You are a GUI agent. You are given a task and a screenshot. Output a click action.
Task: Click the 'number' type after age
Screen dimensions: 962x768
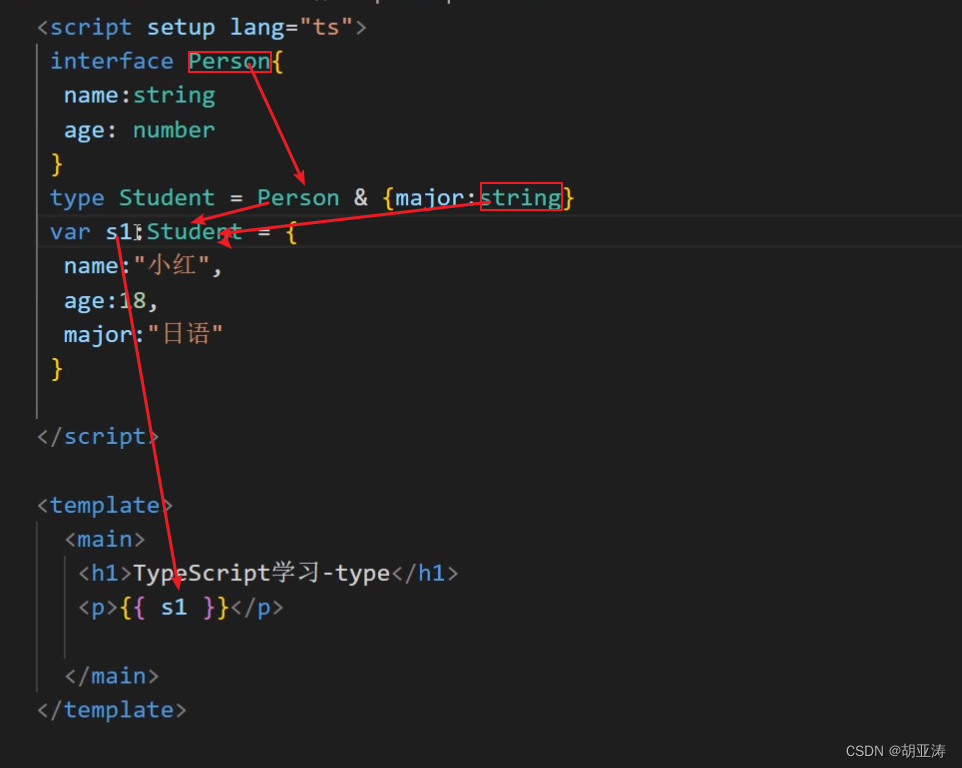(x=174, y=130)
